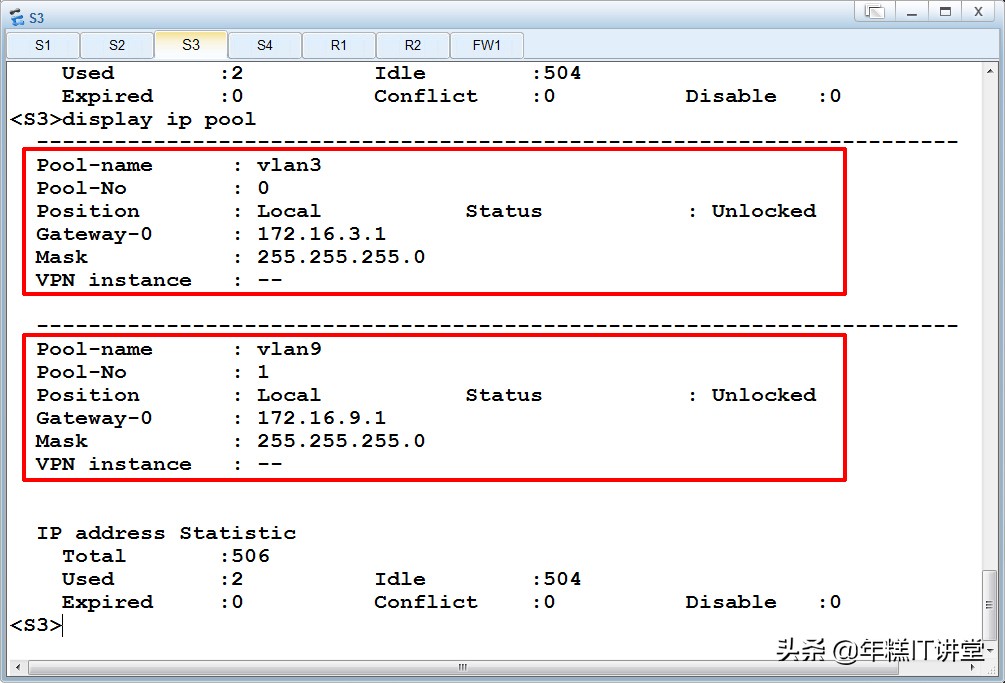Click 'VPN instance' label in vlan9 pool
1005x683 pixels.
[x=113, y=464]
